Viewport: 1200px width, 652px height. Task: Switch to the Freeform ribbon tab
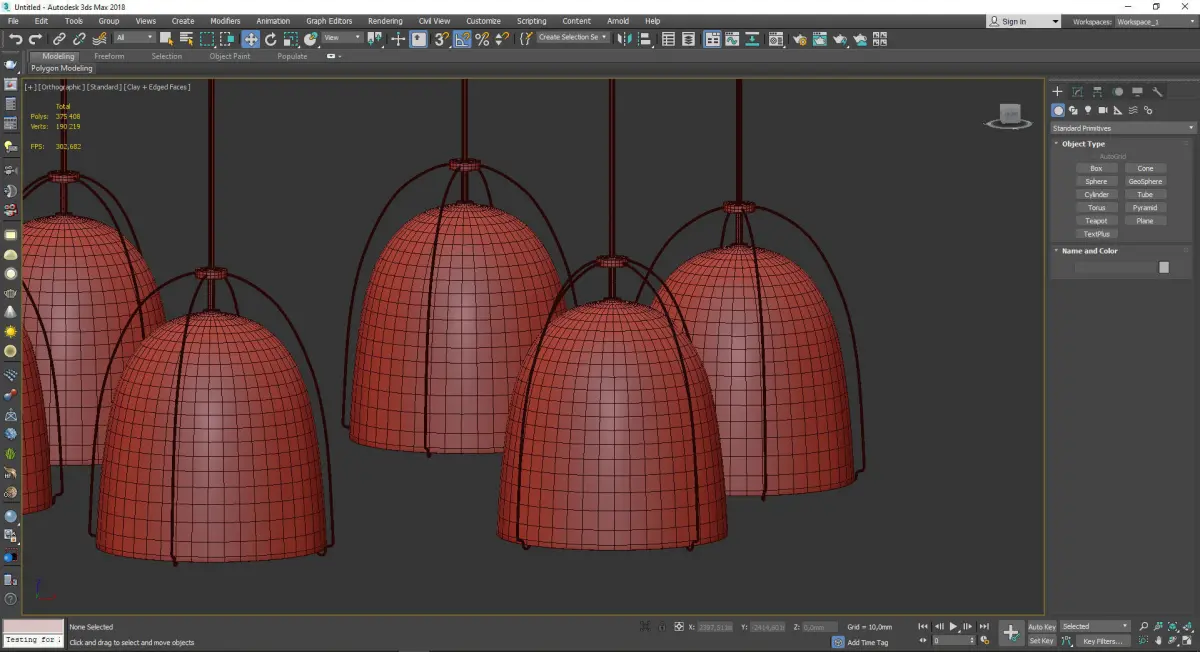point(109,56)
